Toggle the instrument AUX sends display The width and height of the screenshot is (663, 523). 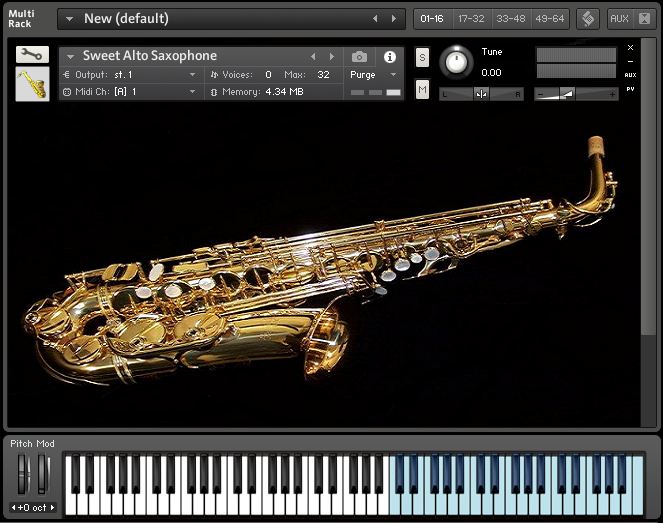(630, 75)
